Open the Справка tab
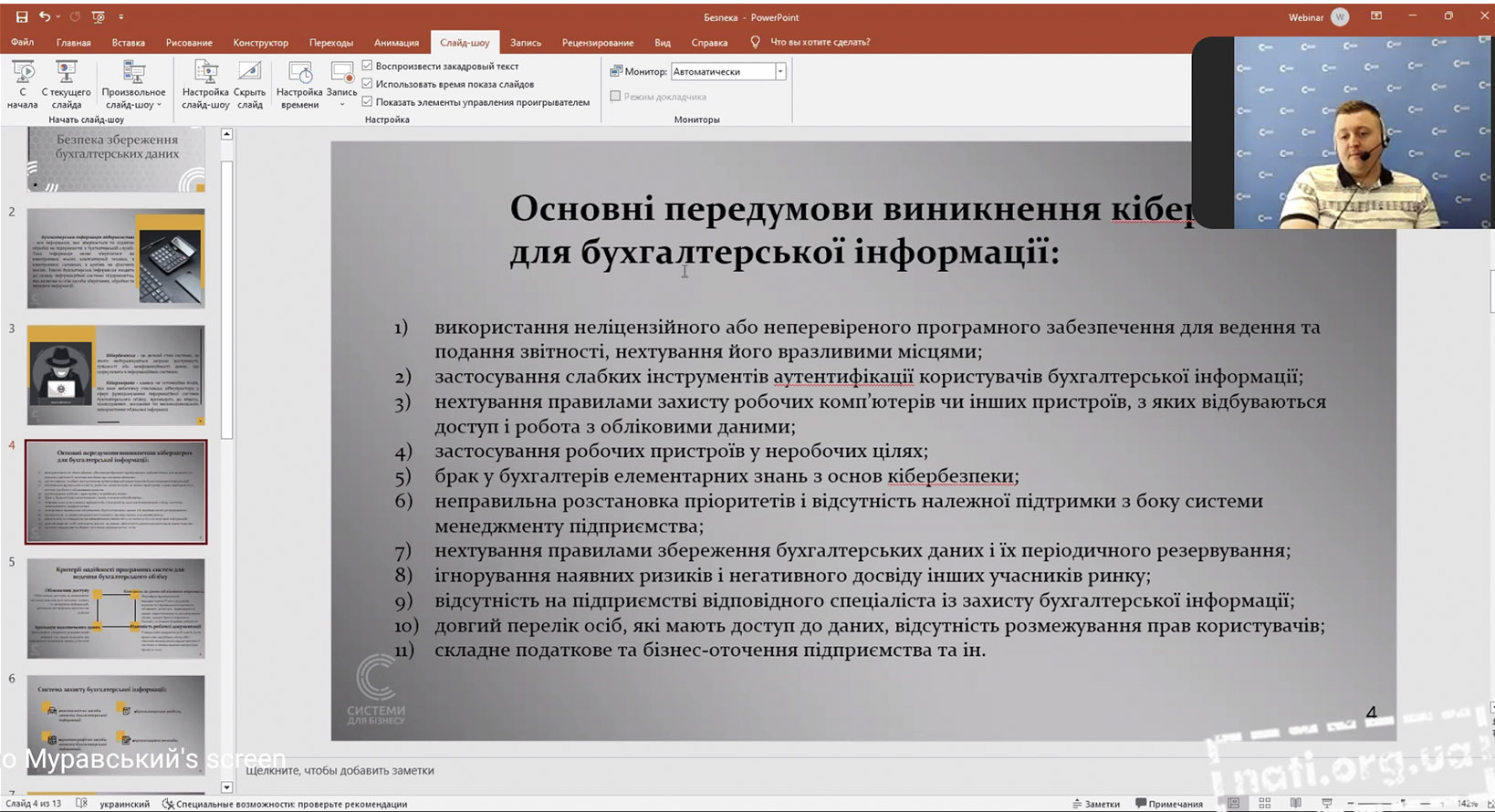This screenshot has height=812, width=1495. [709, 42]
